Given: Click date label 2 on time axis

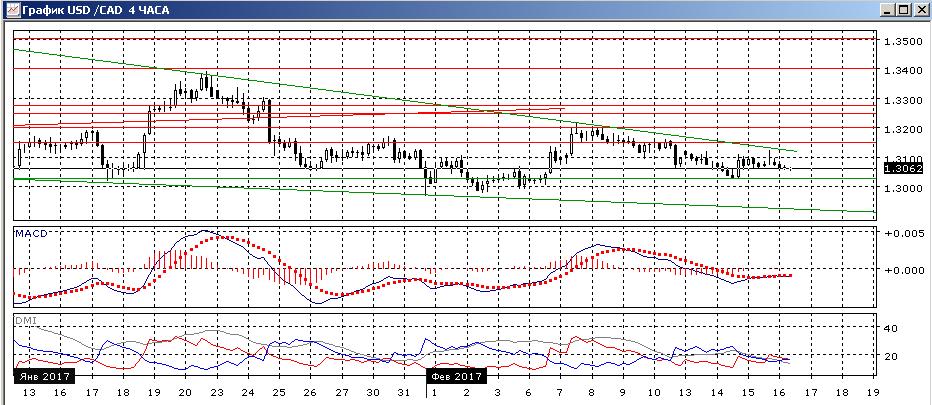Looking at the screenshot, I should tap(466, 393).
